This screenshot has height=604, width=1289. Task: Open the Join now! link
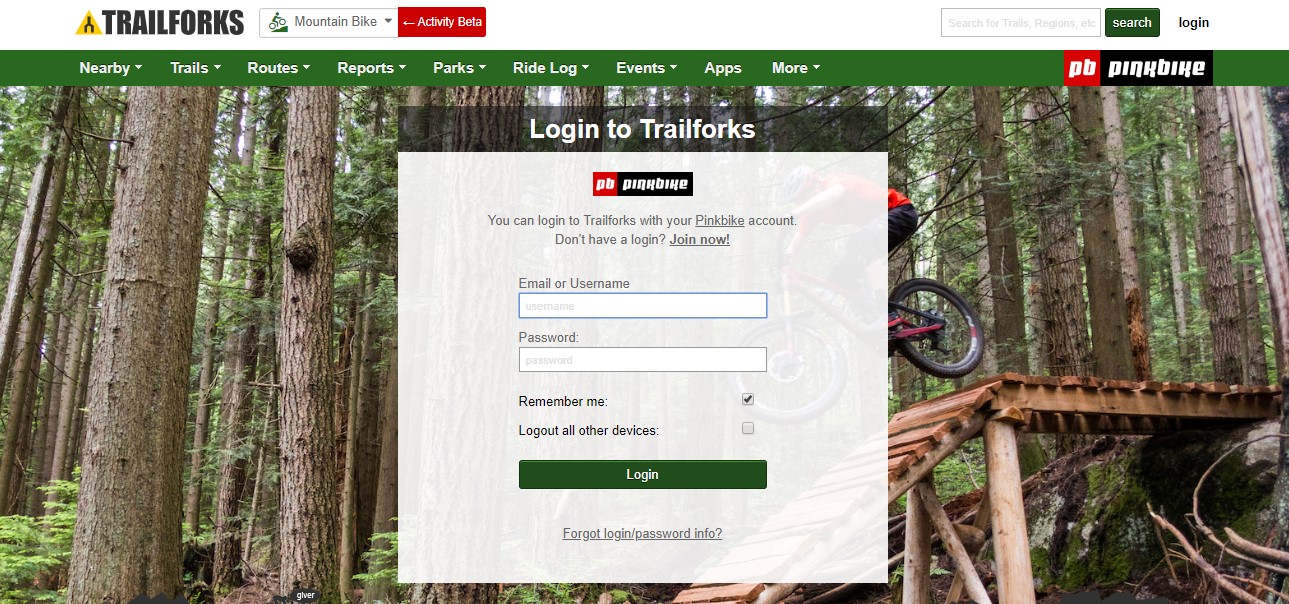[700, 240]
